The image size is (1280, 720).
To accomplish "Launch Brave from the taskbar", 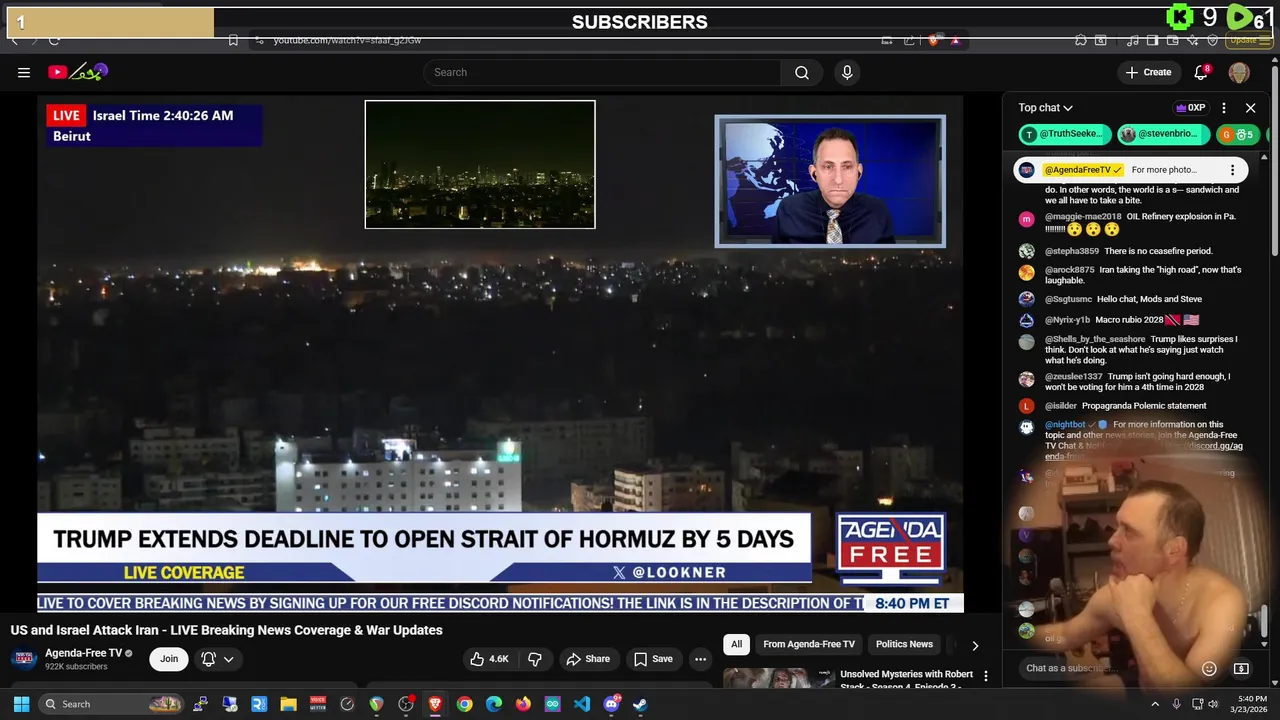I will [x=435, y=704].
